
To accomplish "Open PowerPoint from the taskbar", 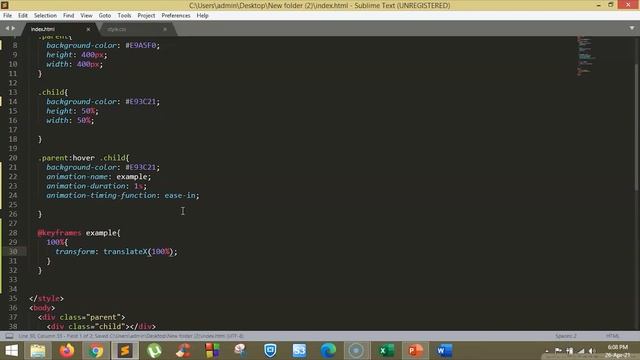I will pyautogui.click(x=415, y=351).
